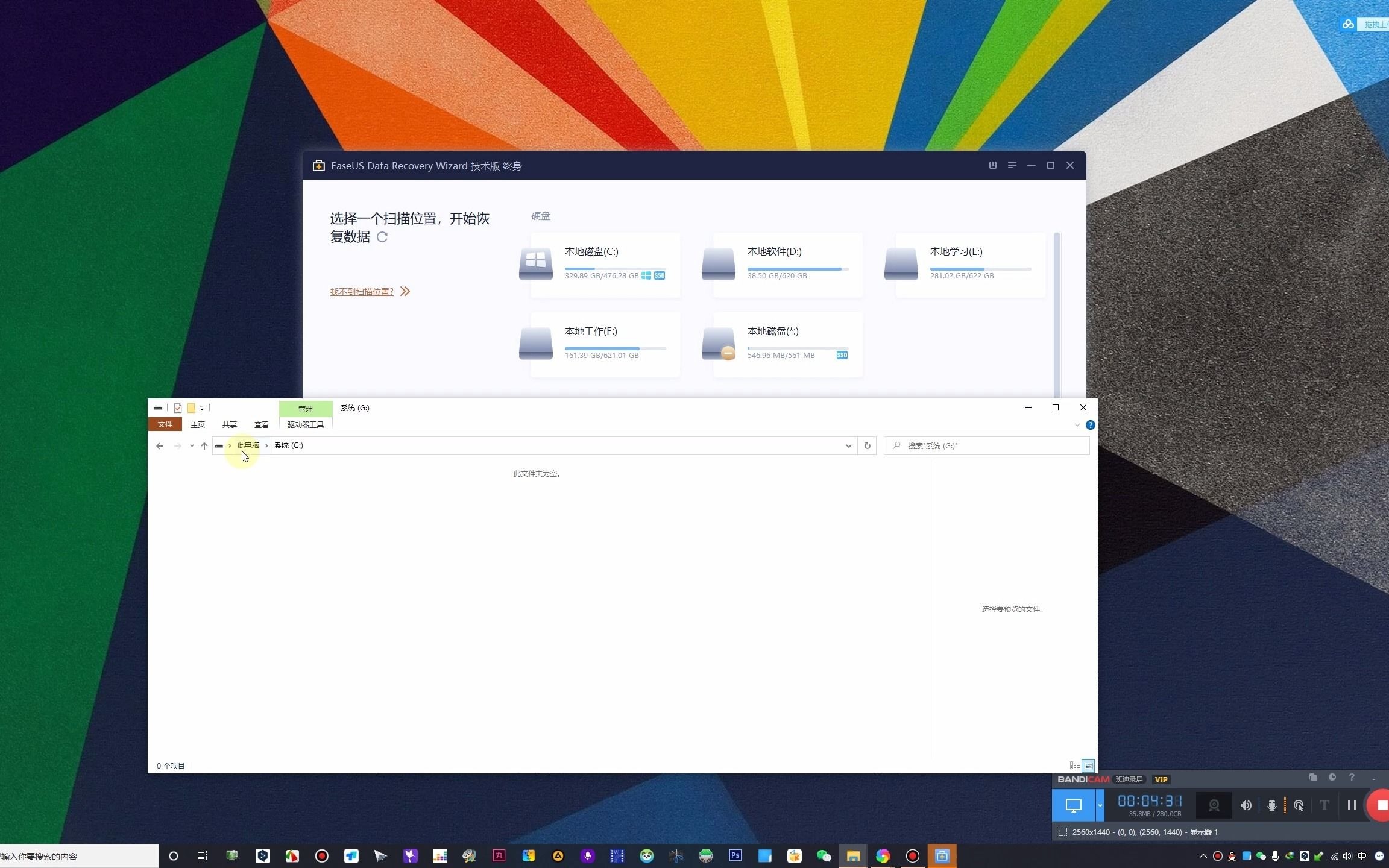Open the 主页 ribbon tab
Screen dimensions: 1389x868
pos(198,424)
